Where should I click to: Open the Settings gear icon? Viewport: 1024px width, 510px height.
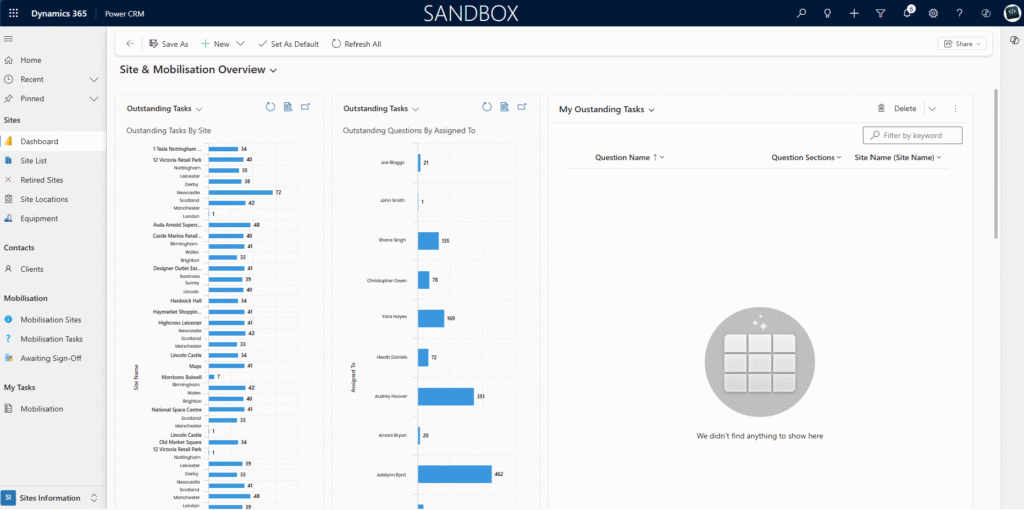(x=933, y=13)
